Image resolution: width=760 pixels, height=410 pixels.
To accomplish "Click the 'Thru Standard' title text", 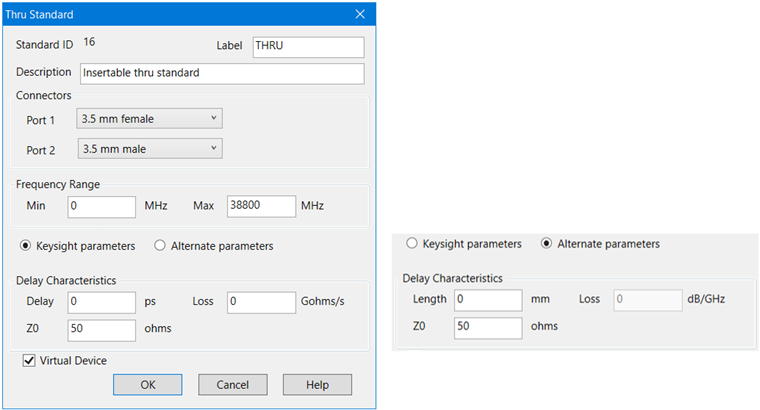I will [39, 15].
